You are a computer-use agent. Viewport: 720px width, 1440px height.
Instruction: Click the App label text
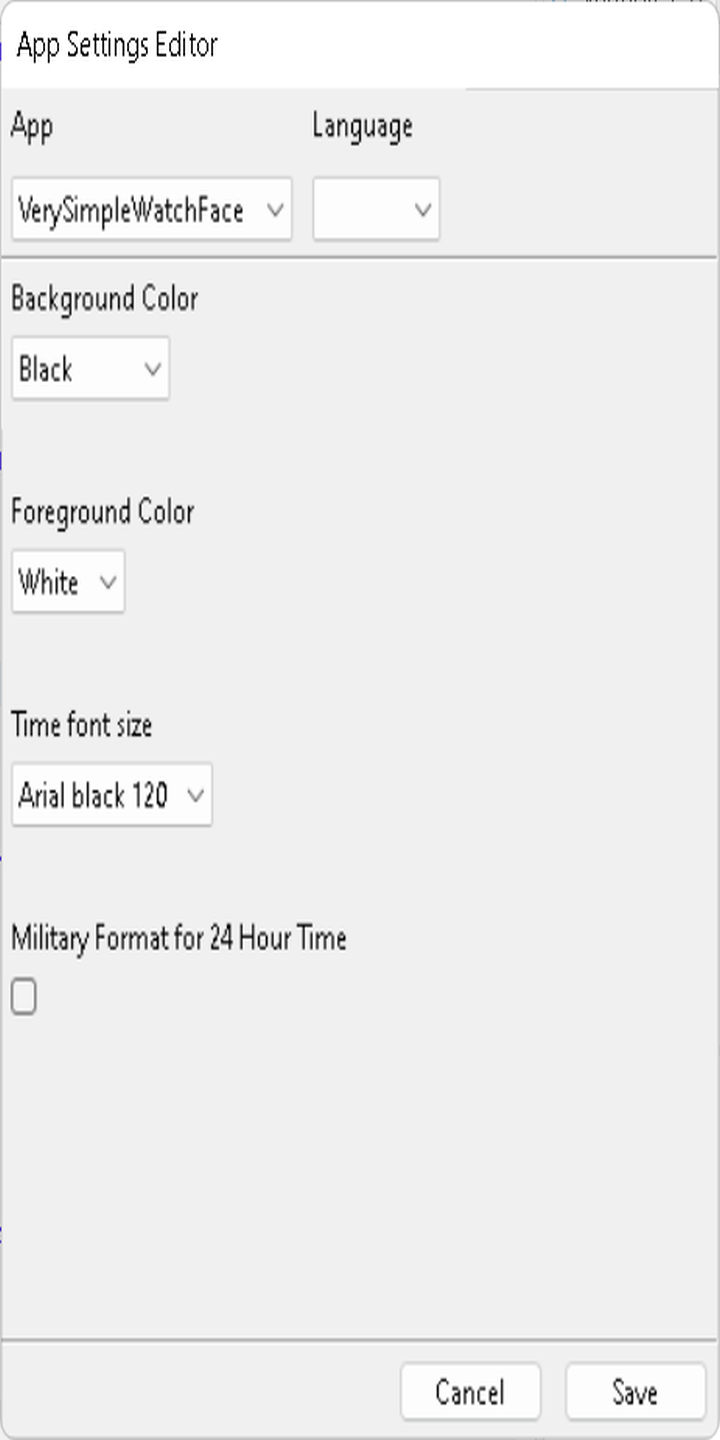pos(31,127)
